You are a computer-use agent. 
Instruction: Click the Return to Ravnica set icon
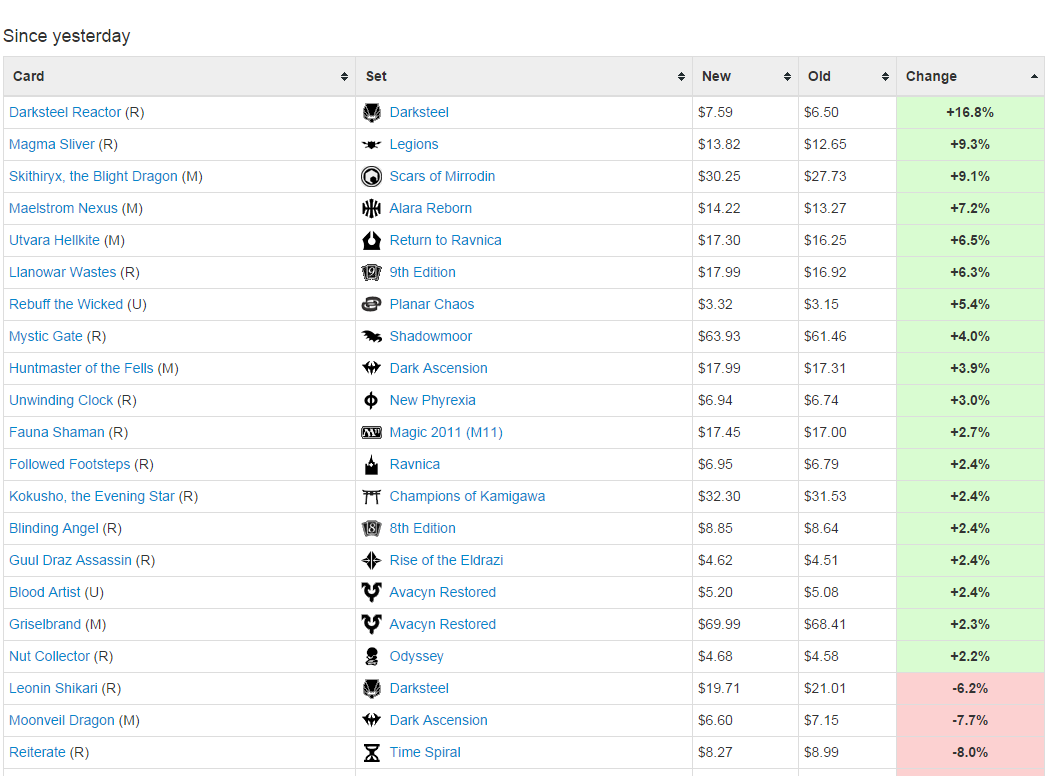click(x=371, y=241)
